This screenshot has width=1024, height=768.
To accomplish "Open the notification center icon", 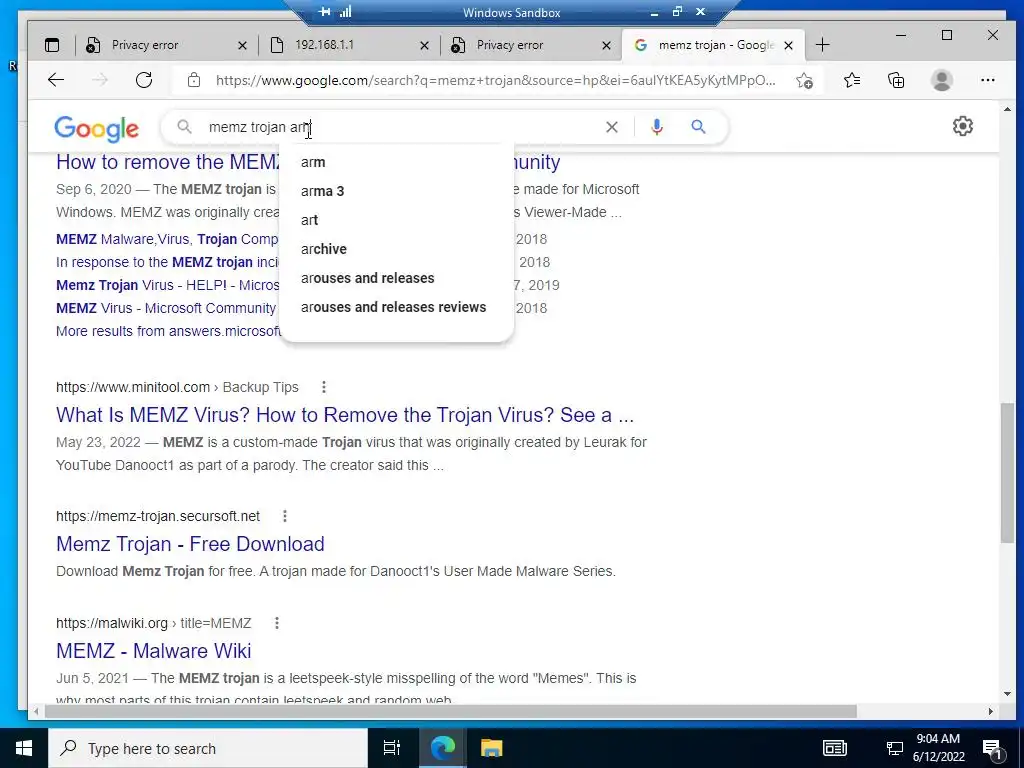I will coord(993,749).
